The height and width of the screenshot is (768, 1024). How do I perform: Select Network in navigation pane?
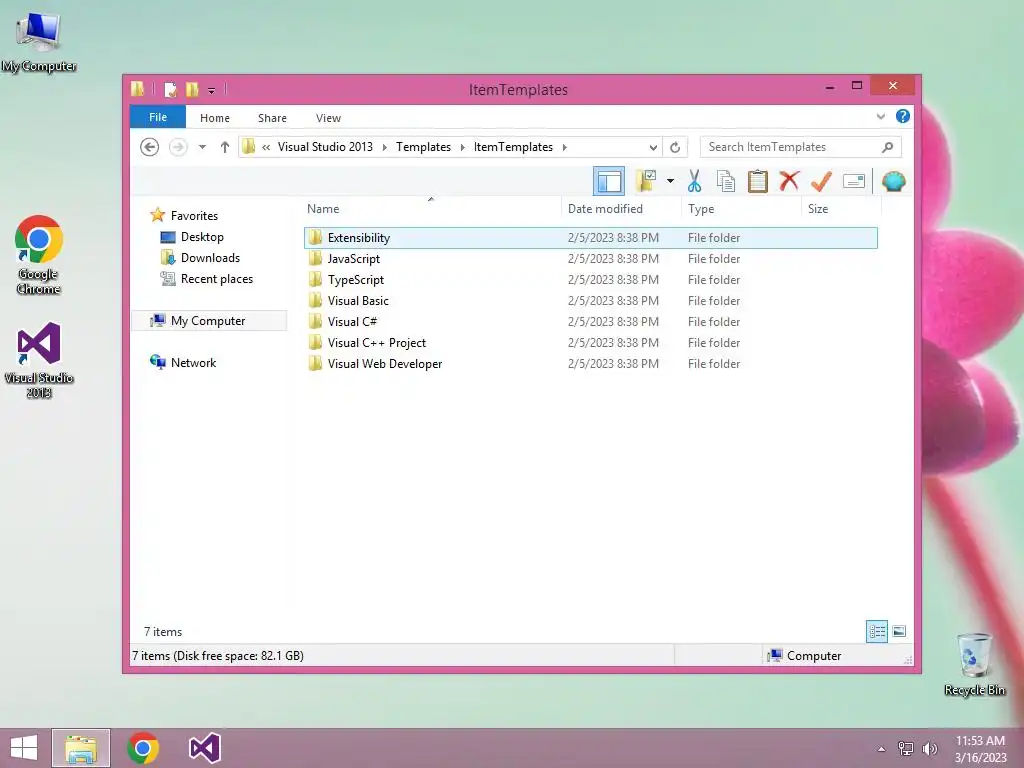click(193, 362)
